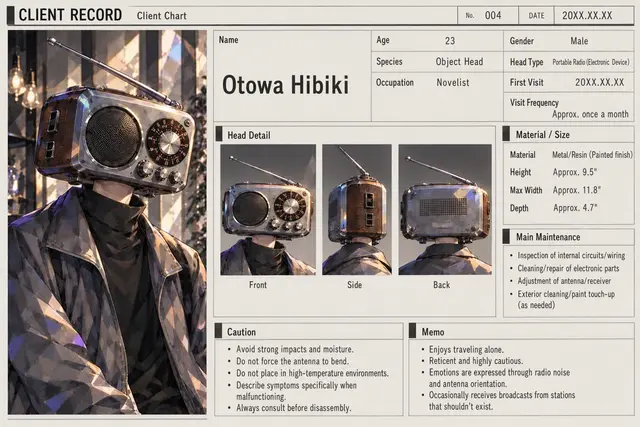The image size is (640, 427).
Task: Select Always consult before disassembly line
Action: [x=293, y=408]
